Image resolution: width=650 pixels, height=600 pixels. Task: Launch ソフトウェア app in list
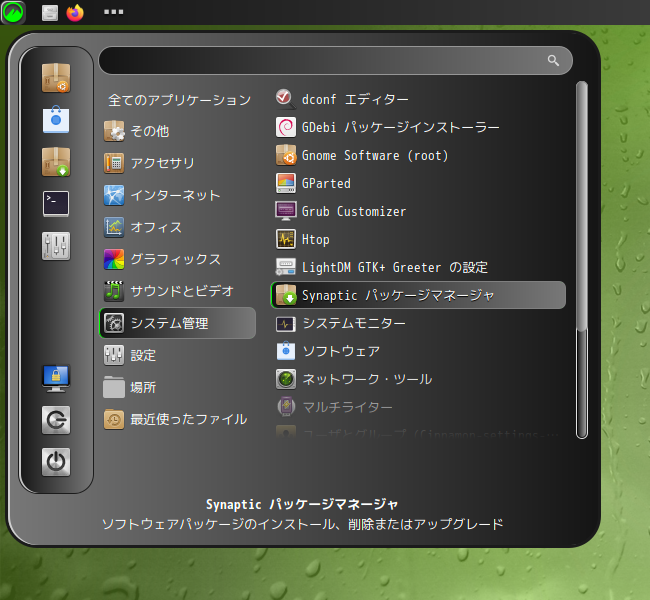click(x=418, y=351)
